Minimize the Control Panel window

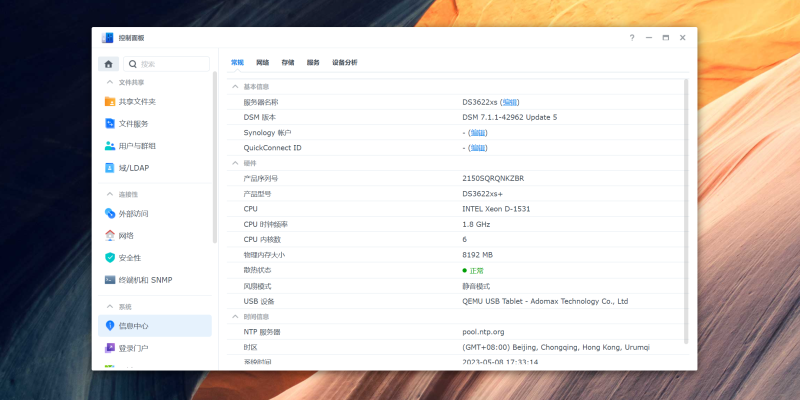(648, 38)
